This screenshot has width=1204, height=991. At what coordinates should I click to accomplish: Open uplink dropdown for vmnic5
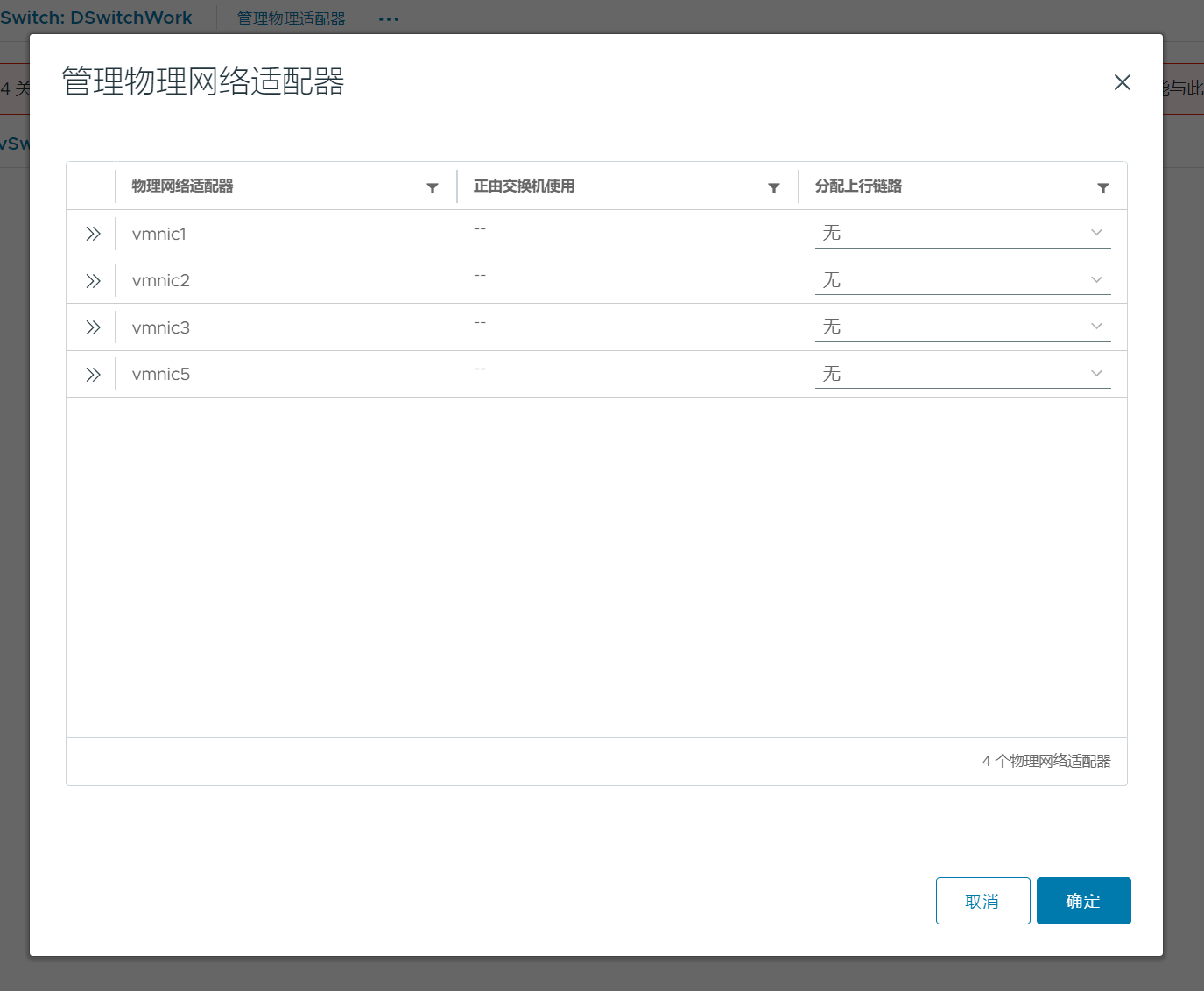(x=961, y=374)
